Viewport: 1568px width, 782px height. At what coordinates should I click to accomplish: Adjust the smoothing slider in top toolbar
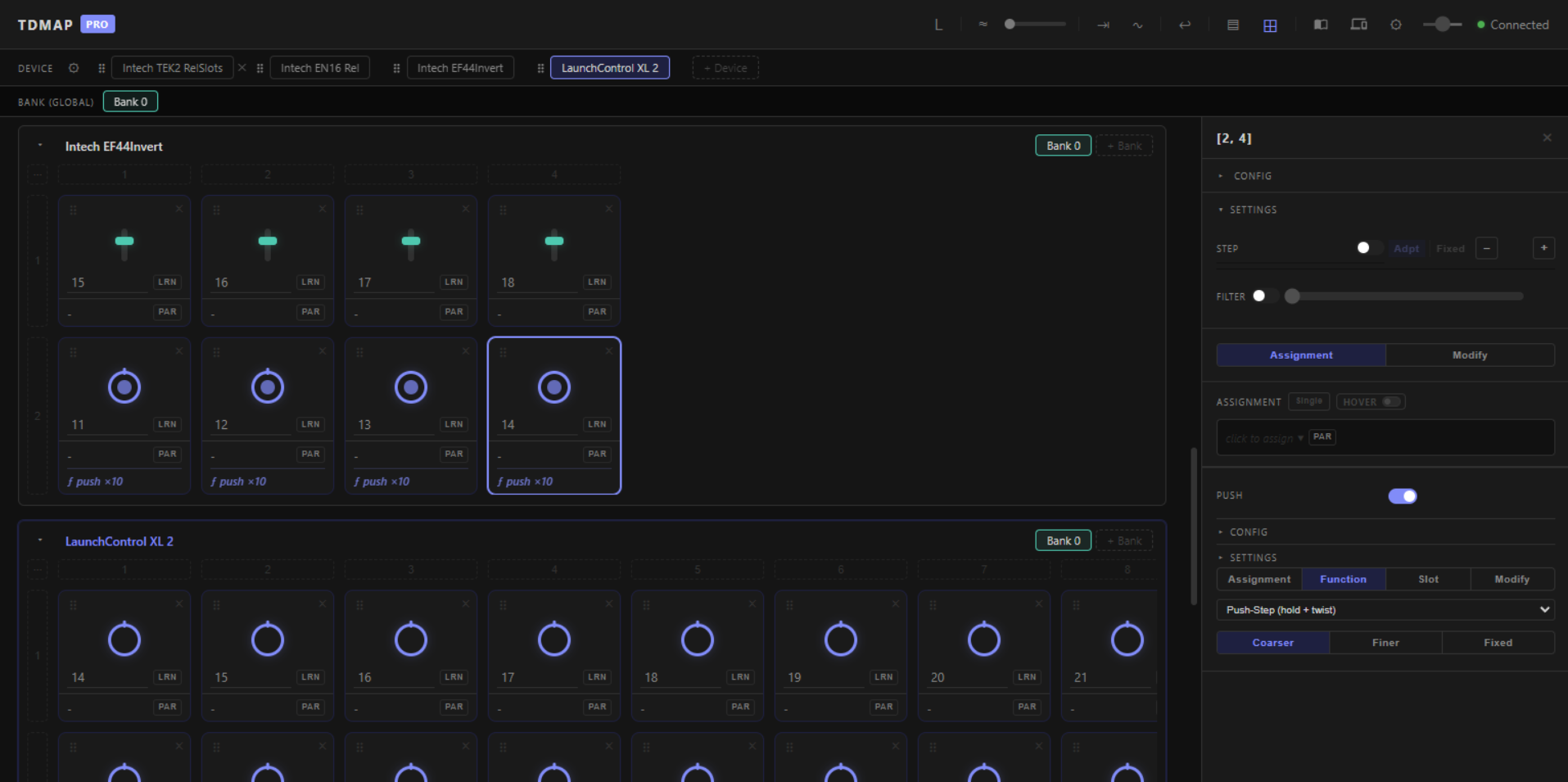tap(1036, 25)
